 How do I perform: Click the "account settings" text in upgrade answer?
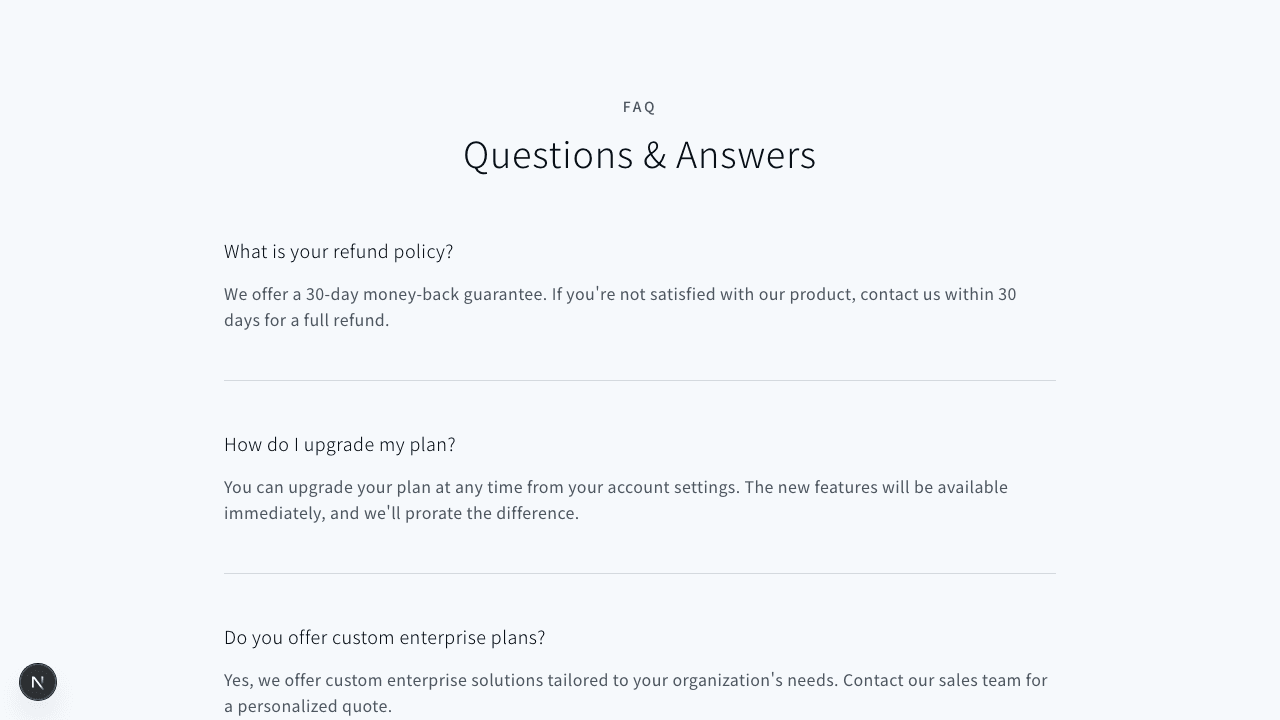(673, 487)
